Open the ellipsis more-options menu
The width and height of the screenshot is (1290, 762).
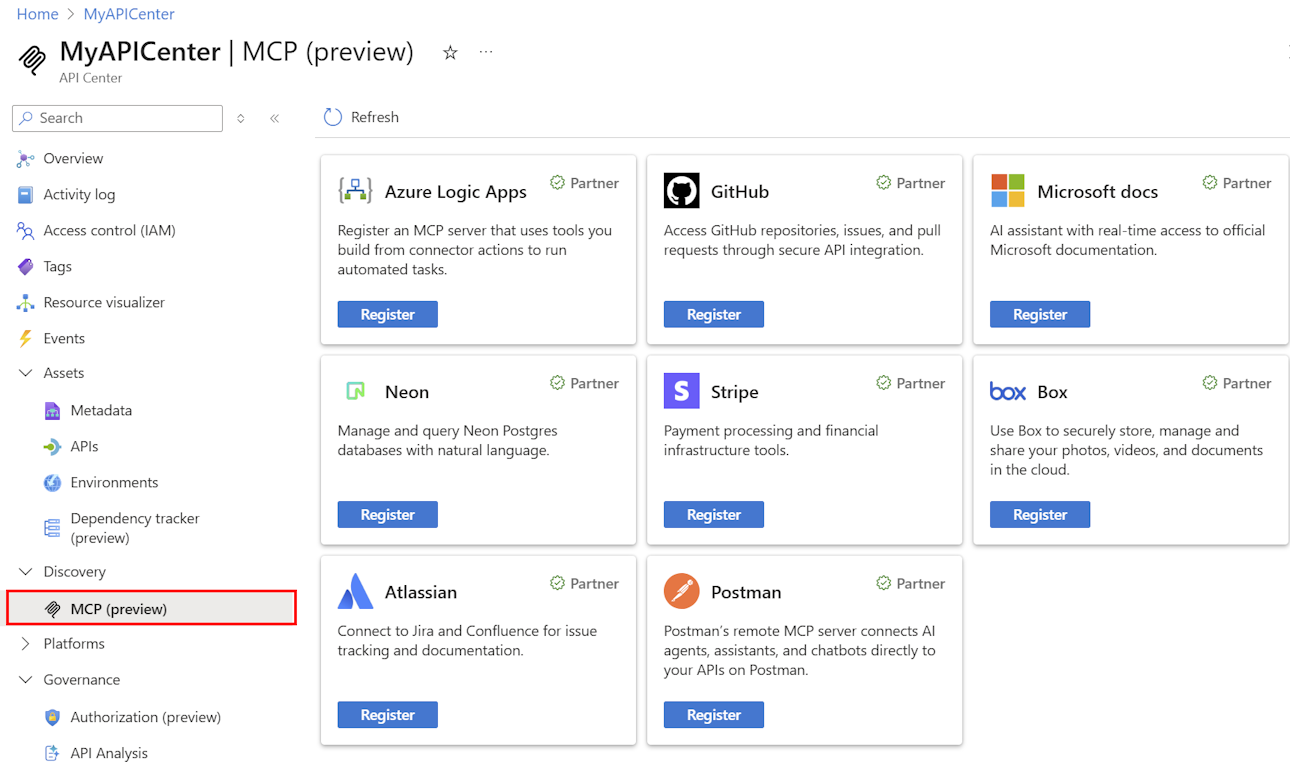(486, 52)
